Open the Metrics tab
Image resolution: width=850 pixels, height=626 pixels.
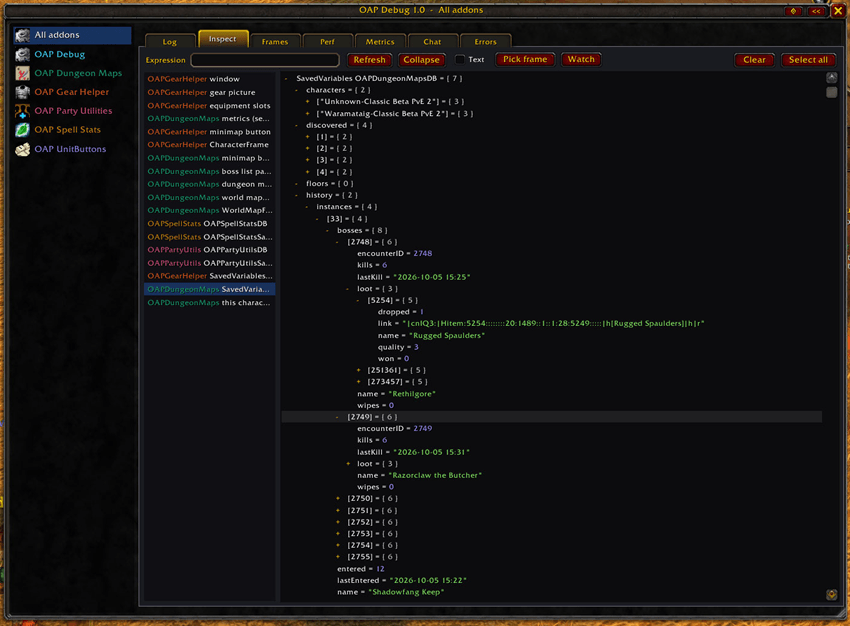(x=379, y=41)
